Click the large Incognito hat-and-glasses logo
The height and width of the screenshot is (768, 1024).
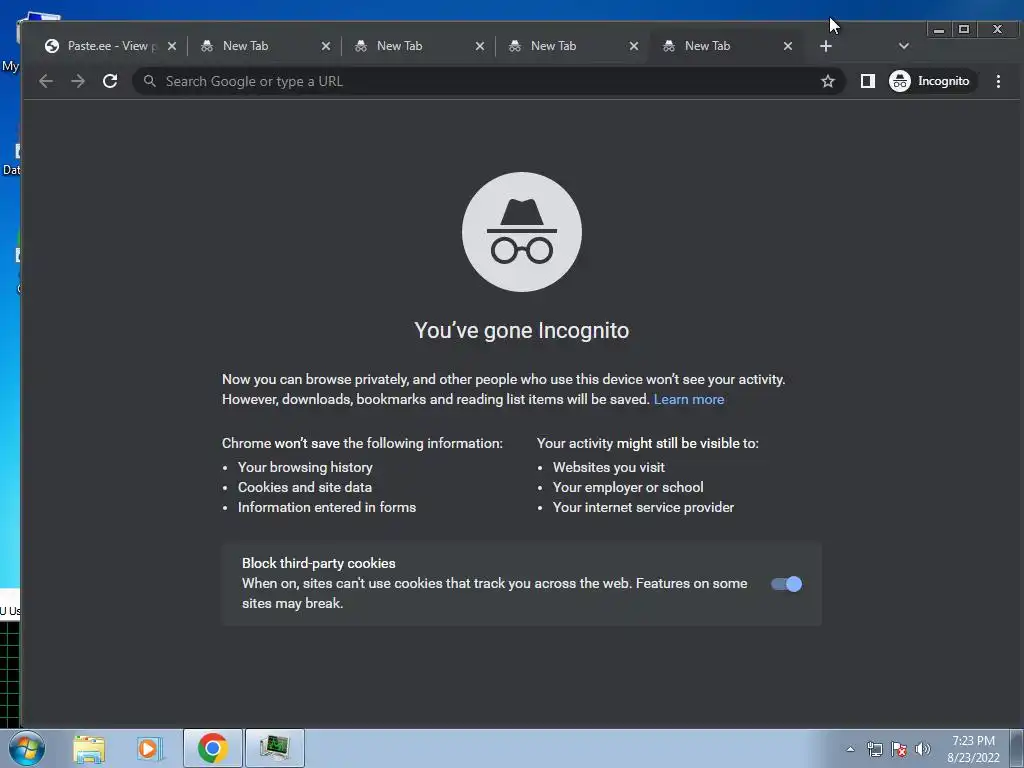coord(522,232)
